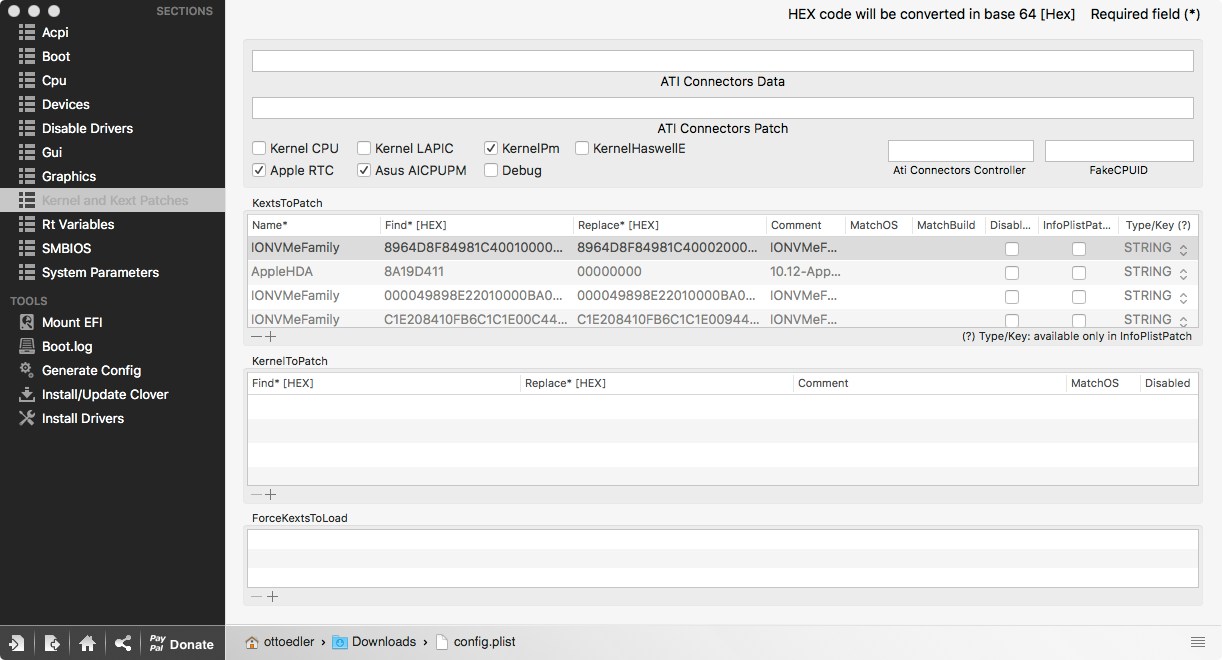Click config.plist in the path bar
The image size is (1222, 660).
click(x=476, y=642)
